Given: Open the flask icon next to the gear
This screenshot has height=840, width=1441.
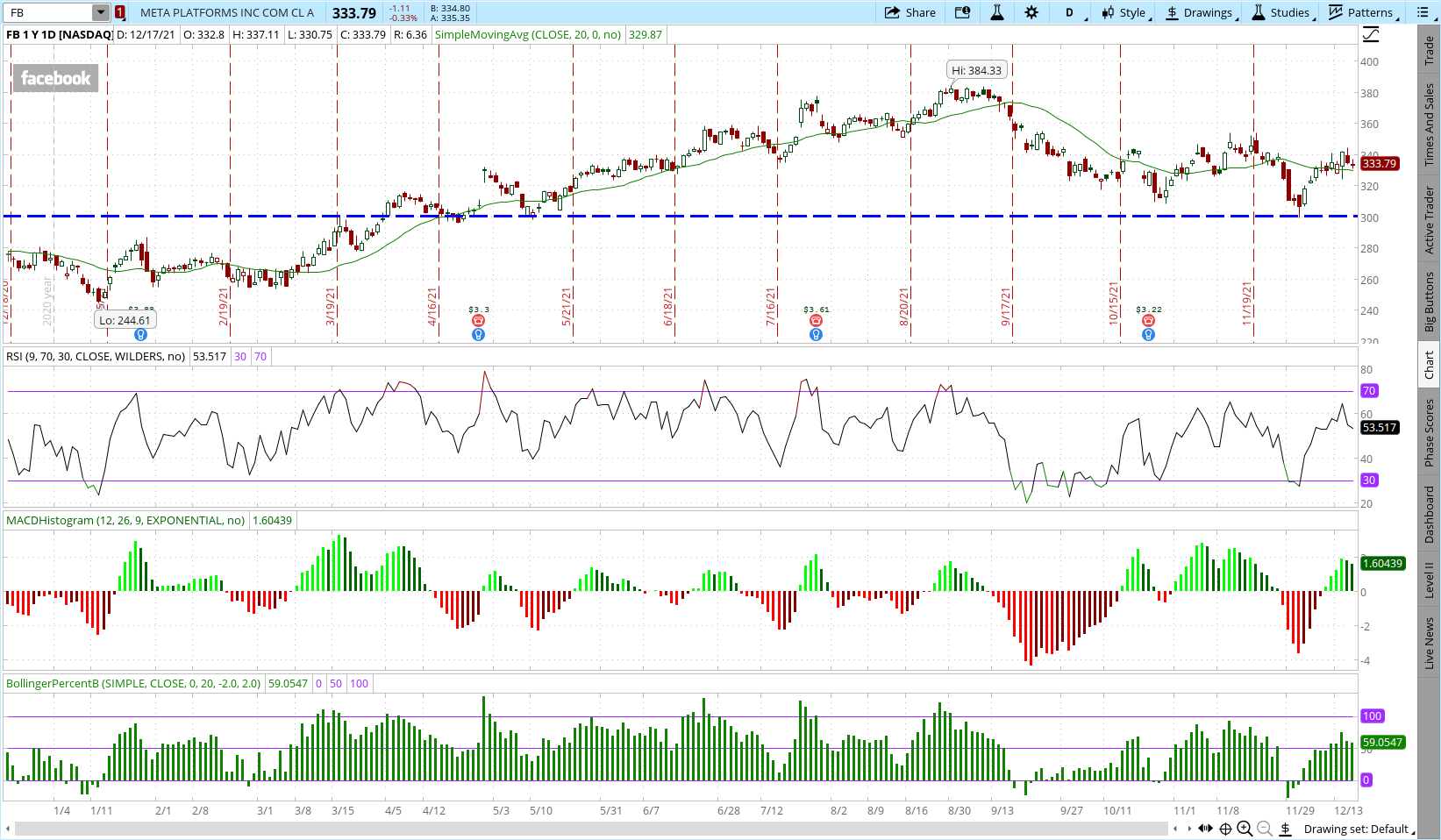Looking at the screenshot, I should click(996, 12).
